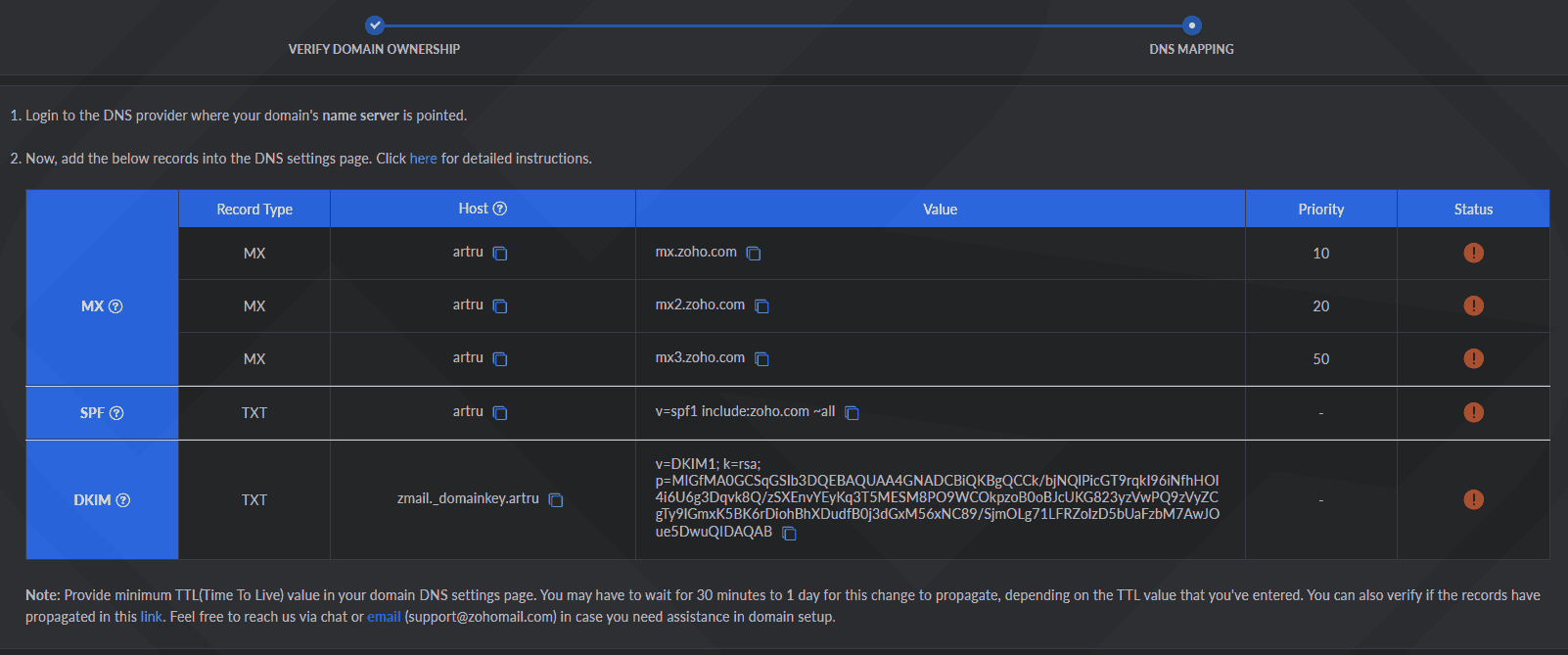Click TXT record type in SPF row
The image size is (1568, 655).
254,413
